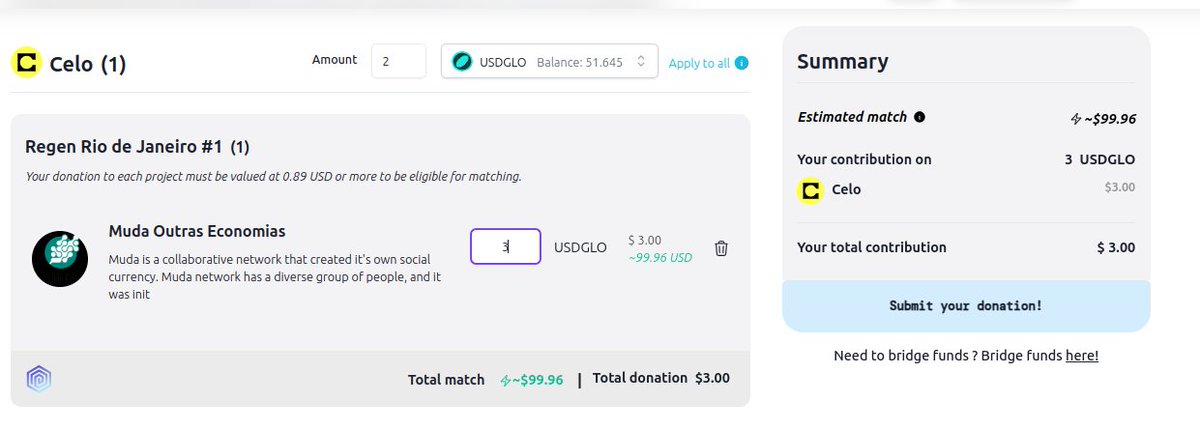This screenshot has width=1200, height=431.
Task: Click Submit your donation! button
Action: click(x=966, y=306)
